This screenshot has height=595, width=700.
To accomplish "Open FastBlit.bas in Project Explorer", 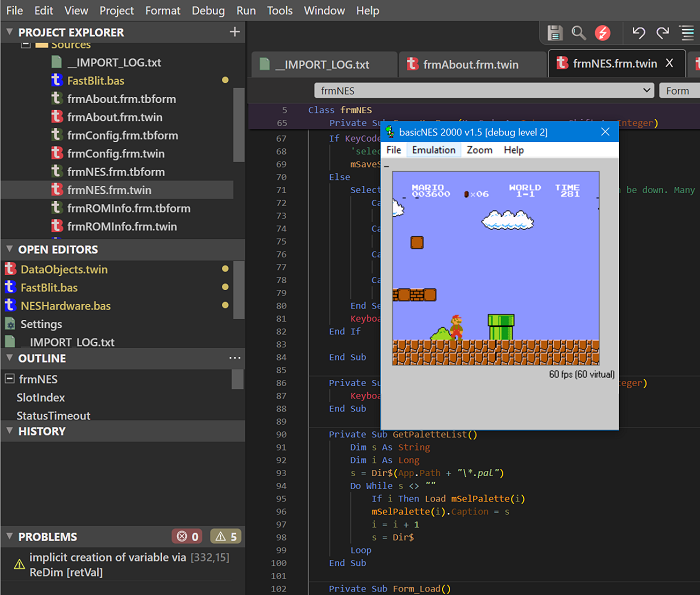I will tap(95, 80).
